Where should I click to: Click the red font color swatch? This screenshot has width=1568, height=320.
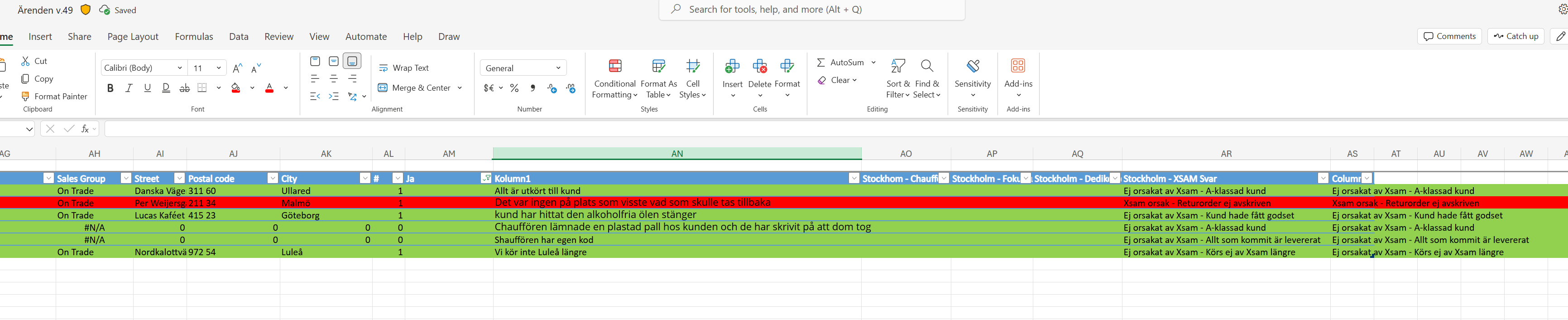click(x=270, y=88)
